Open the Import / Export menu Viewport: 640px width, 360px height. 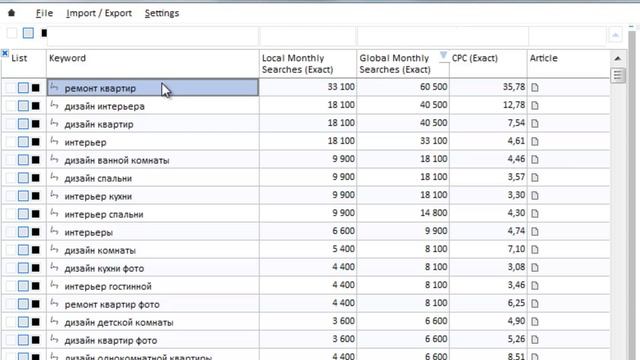[x=99, y=13]
